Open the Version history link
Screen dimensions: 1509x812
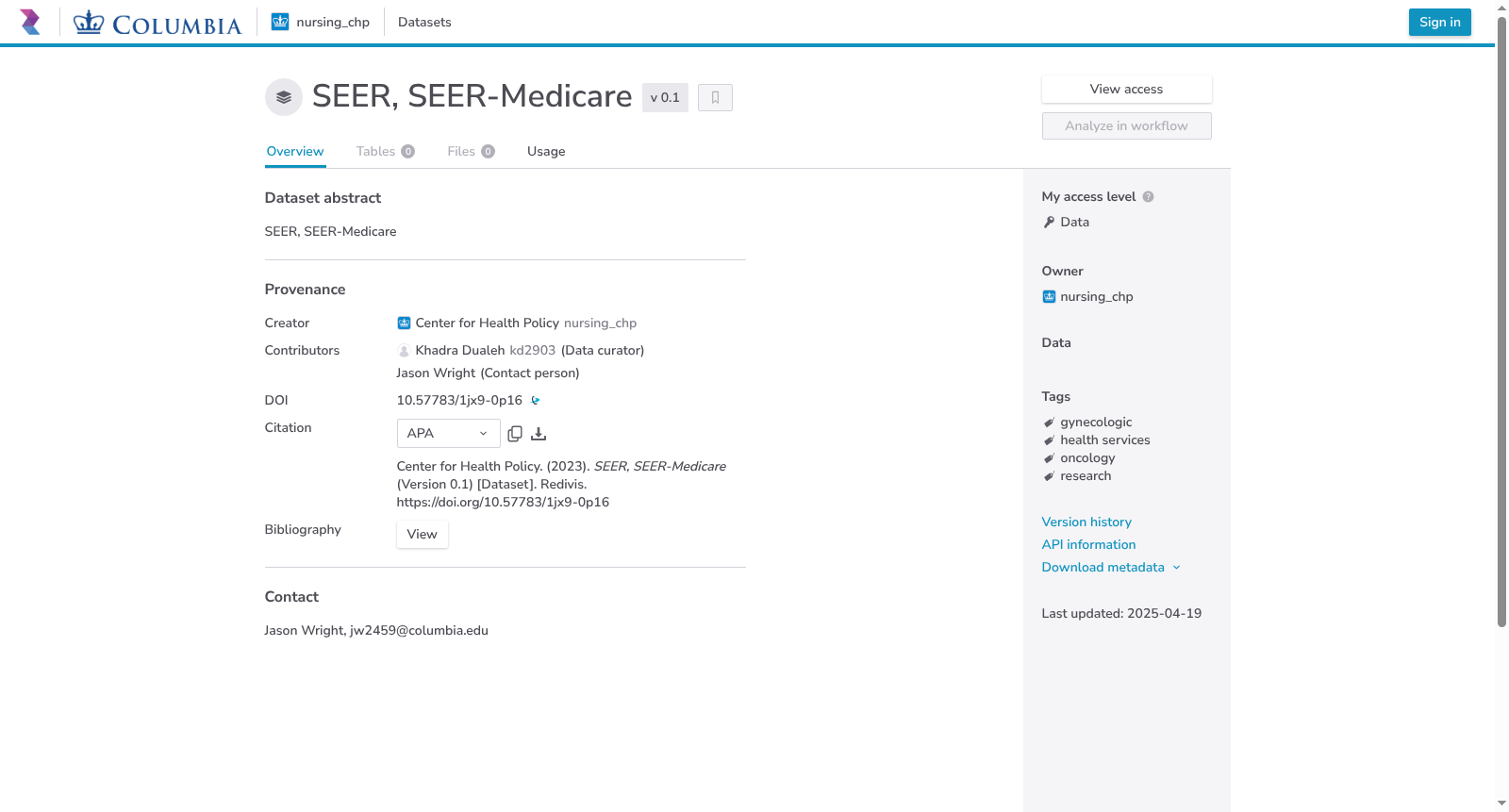coord(1086,522)
